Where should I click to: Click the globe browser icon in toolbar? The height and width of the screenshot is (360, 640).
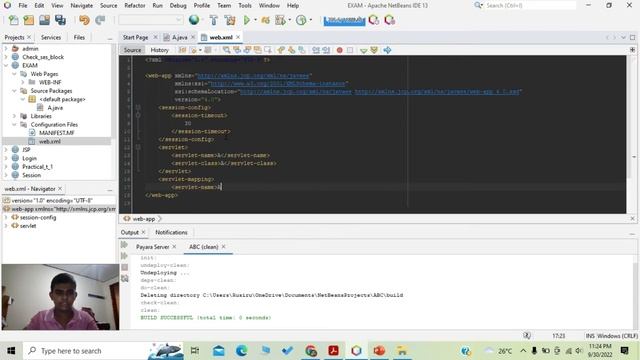[x=194, y=20]
